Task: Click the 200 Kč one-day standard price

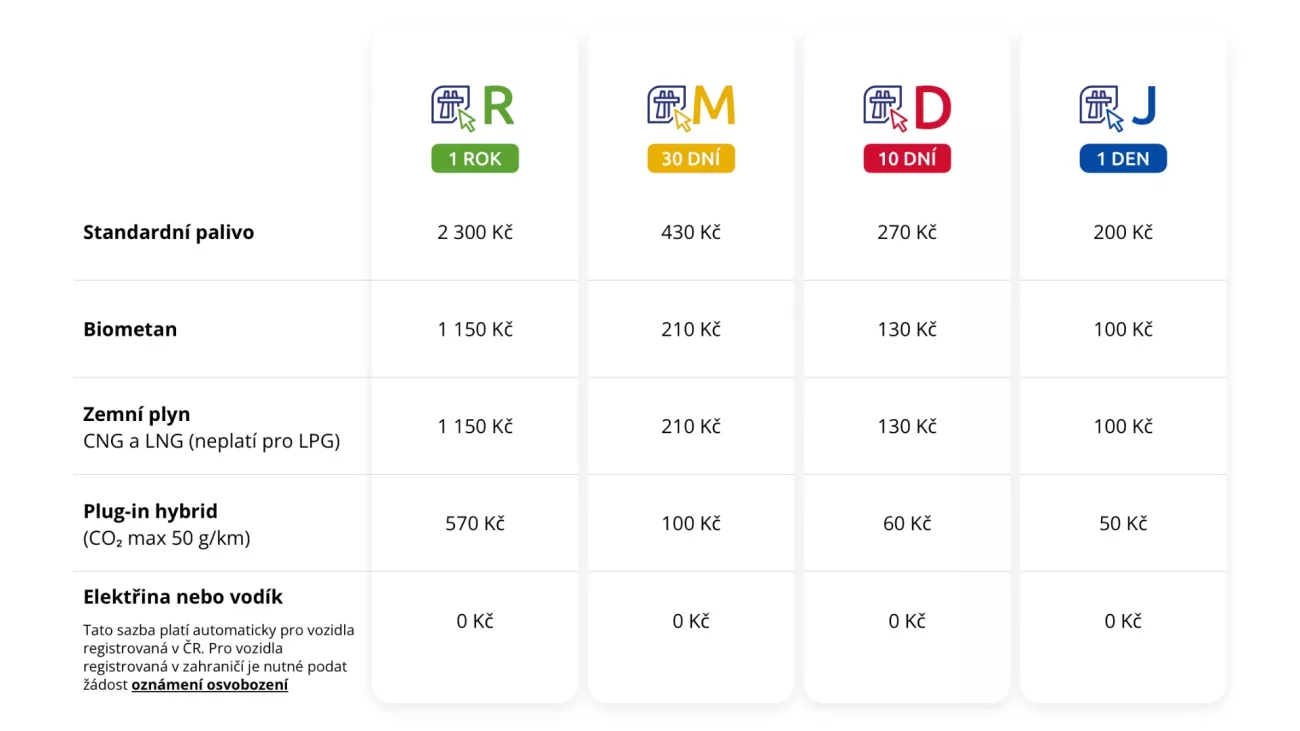Action: [x=1123, y=232]
